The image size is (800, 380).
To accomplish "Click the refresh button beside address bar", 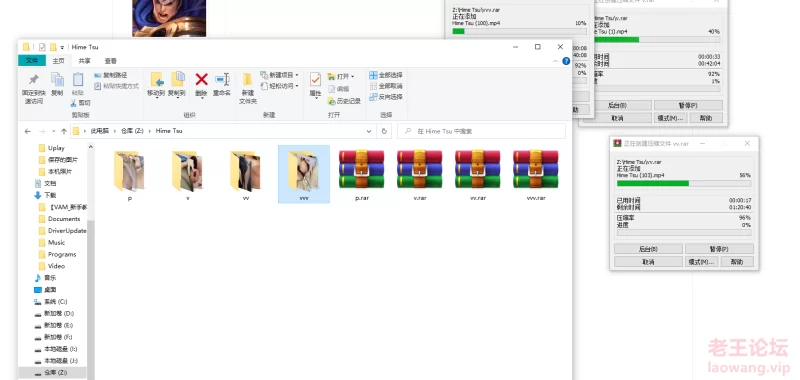I will 384,131.
